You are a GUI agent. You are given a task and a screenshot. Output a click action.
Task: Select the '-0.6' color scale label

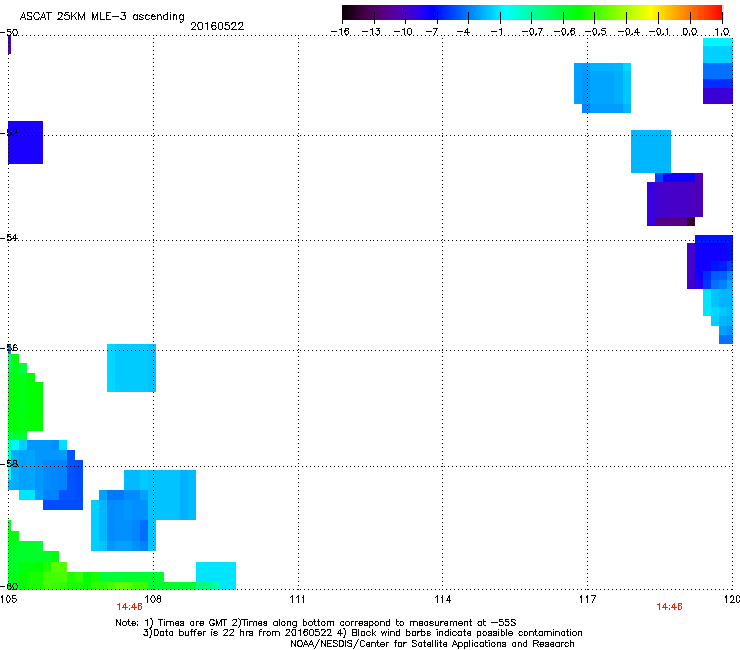point(564,32)
